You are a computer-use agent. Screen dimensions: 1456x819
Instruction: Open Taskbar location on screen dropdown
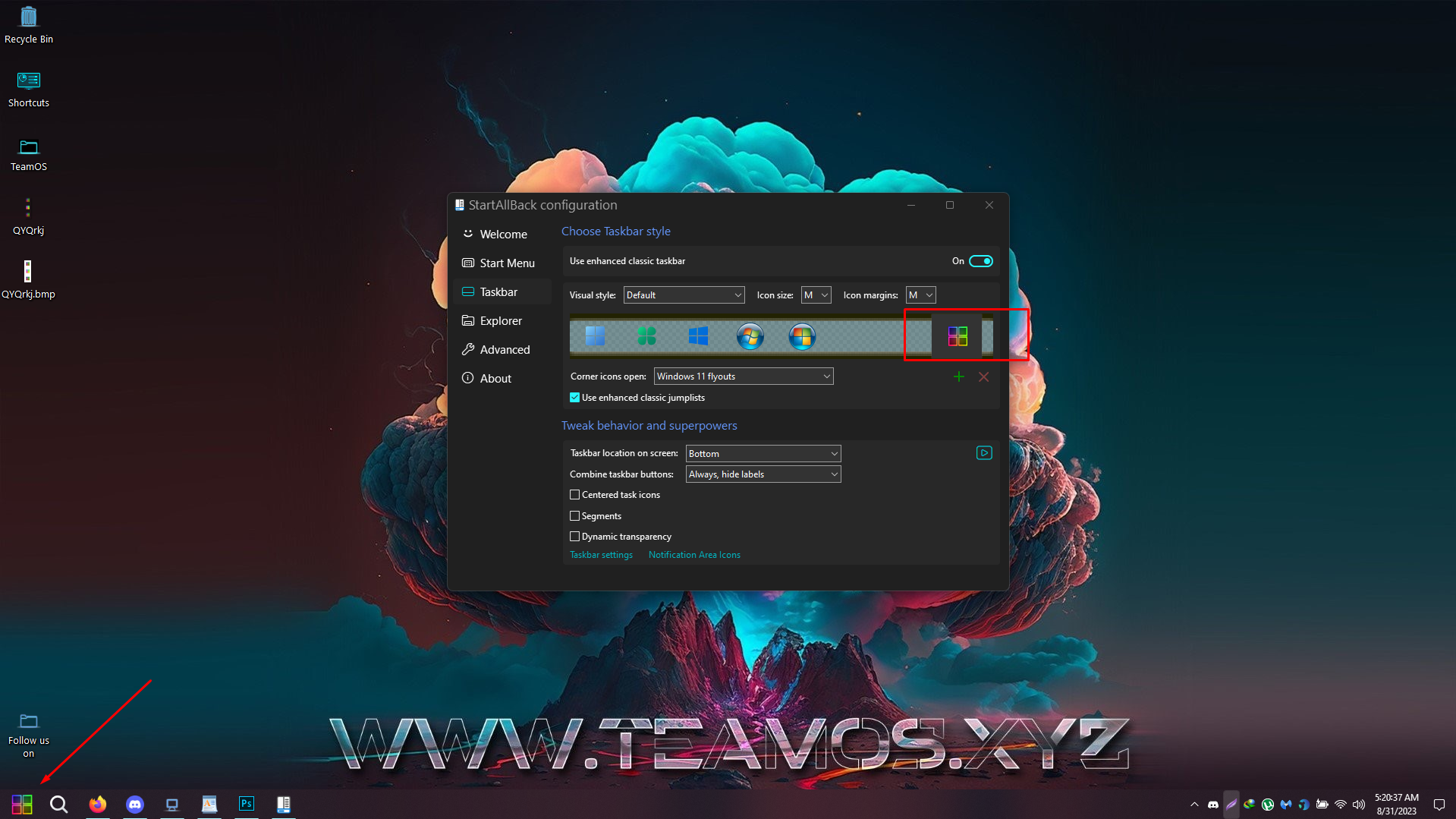[x=763, y=454]
